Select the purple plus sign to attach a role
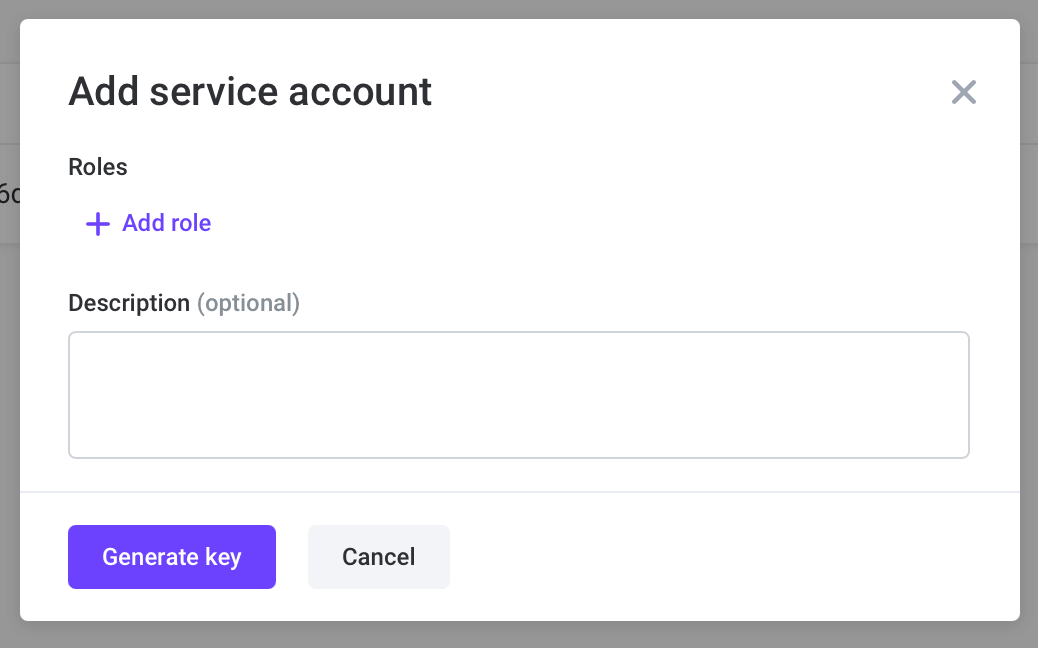Viewport: 1038px width, 648px height. (x=96, y=223)
